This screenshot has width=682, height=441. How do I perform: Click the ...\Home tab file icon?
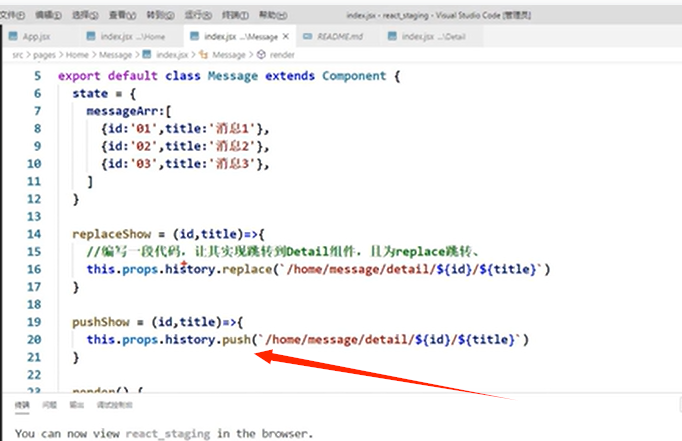coord(91,36)
